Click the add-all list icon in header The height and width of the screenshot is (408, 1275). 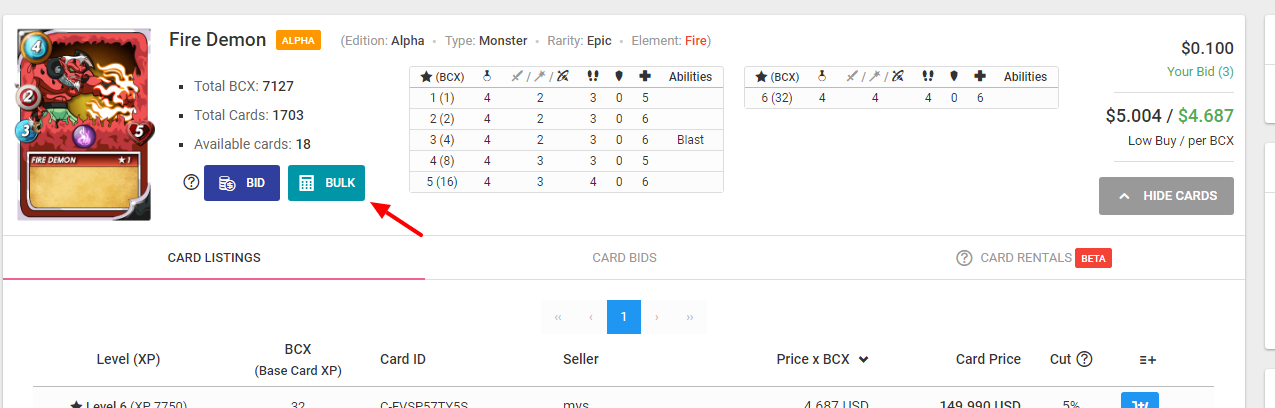coord(1148,360)
